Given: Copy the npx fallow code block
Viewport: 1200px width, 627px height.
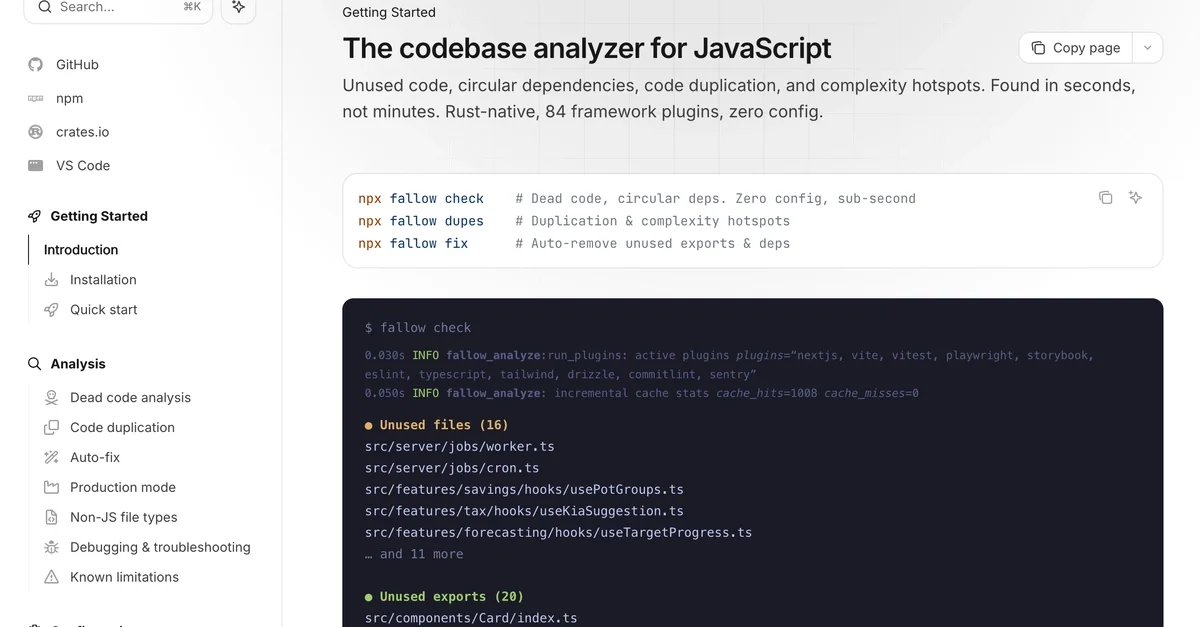Looking at the screenshot, I should 1105,198.
